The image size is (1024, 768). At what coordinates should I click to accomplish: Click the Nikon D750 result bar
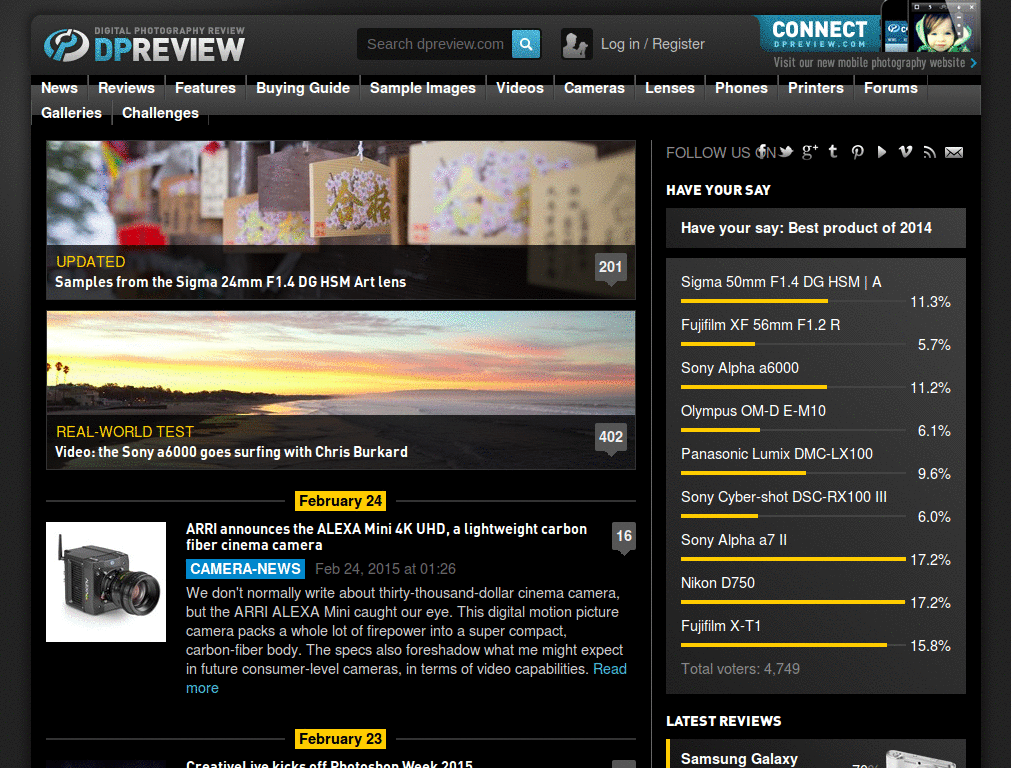[793, 602]
